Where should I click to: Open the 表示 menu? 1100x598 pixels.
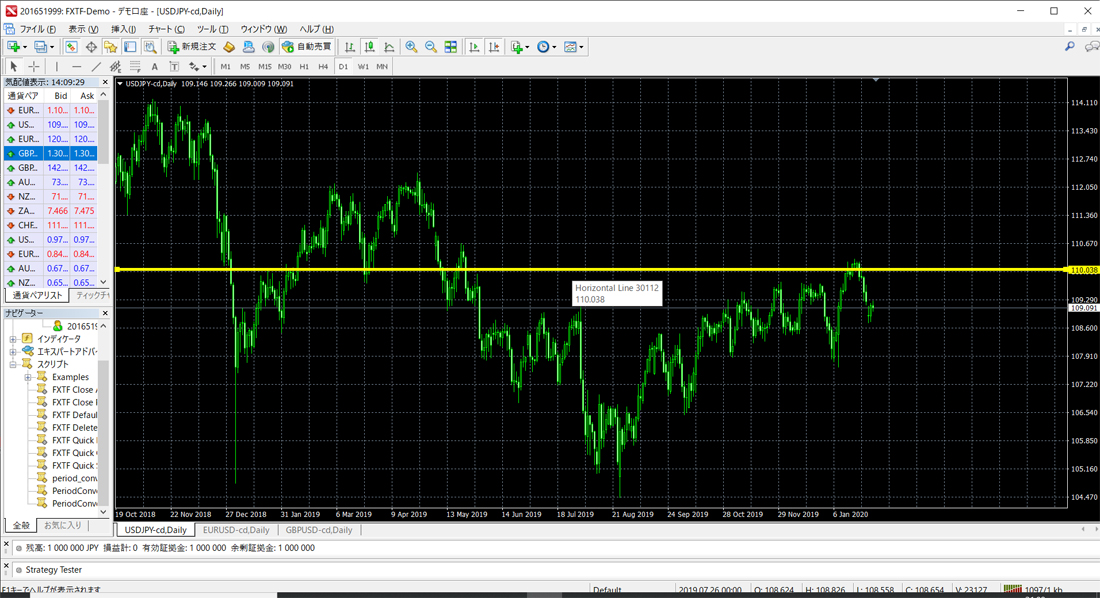pyautogui.click(x=83, y=29)
